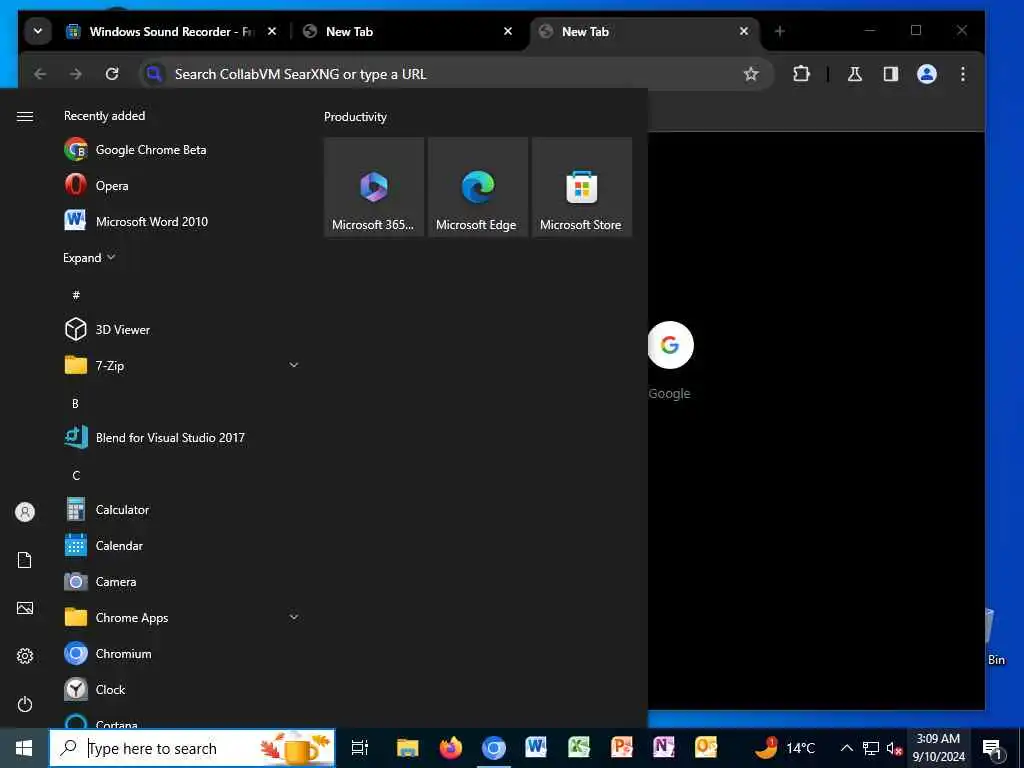Open PowerPoint from the taskbar

(621, 748)
